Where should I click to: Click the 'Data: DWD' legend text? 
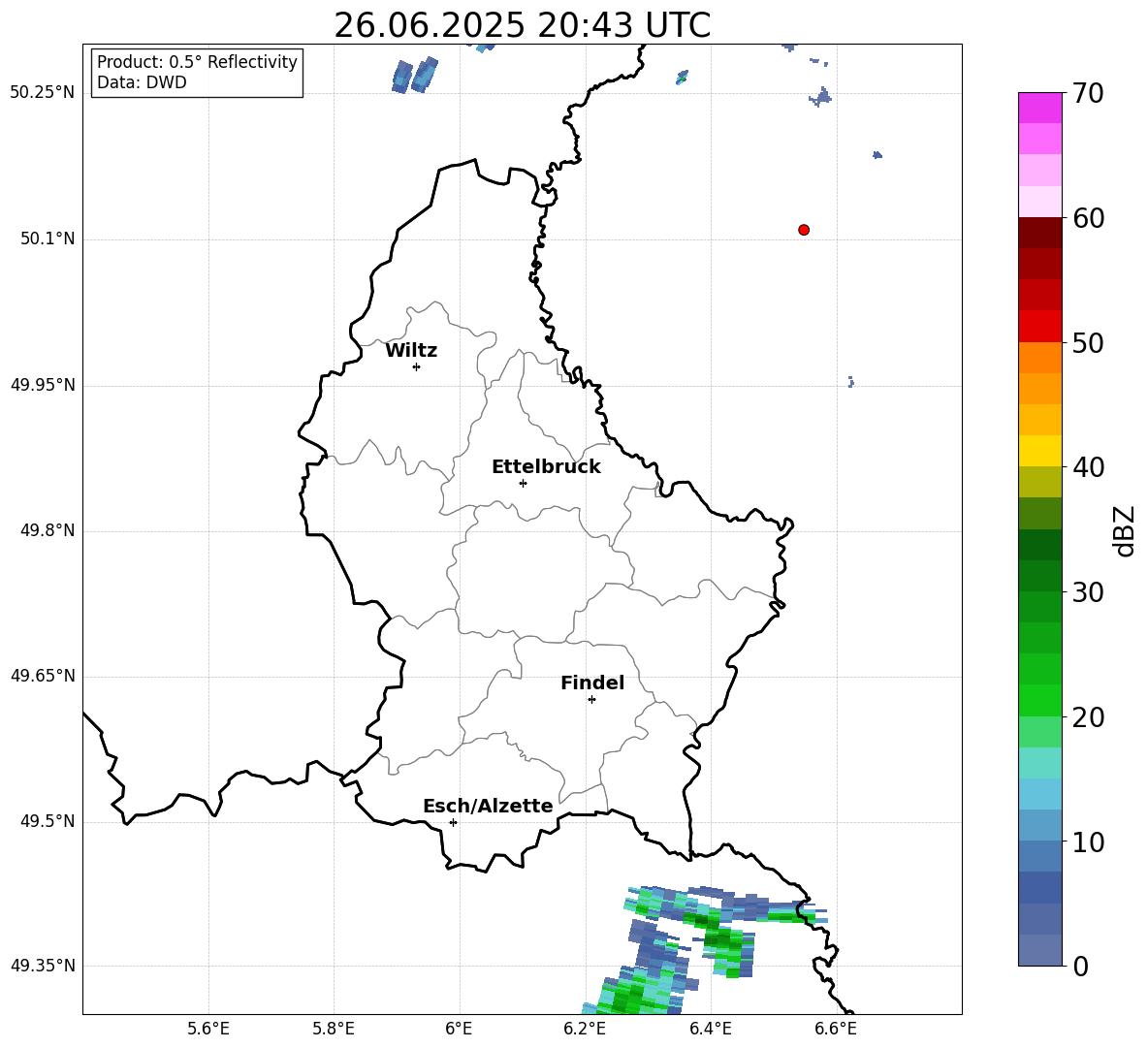pos(142,82)
